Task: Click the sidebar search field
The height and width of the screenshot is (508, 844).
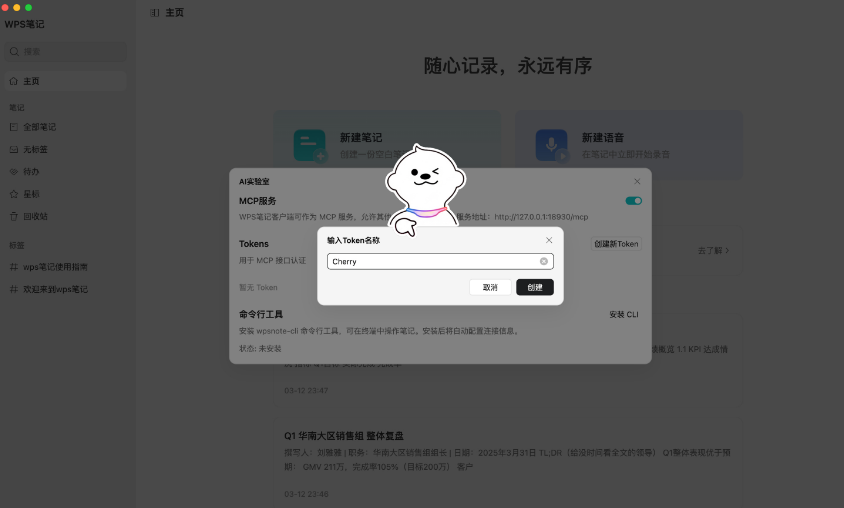Action: [x=66, y=52]
